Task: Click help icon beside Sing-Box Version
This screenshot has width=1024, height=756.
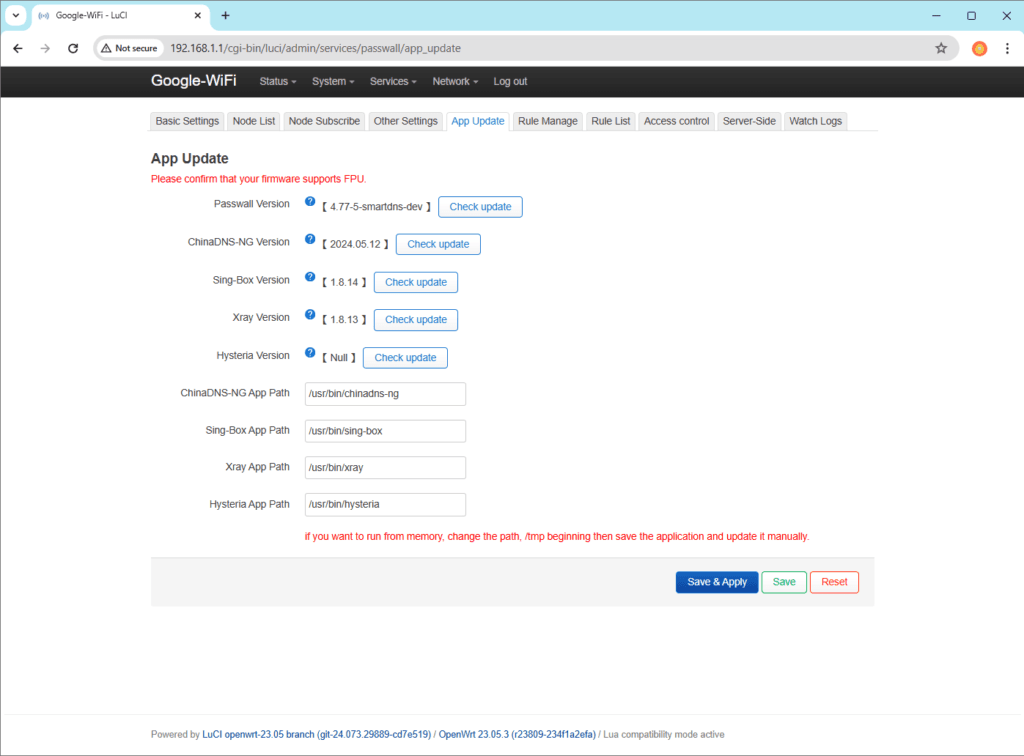Action: (310, 277)
